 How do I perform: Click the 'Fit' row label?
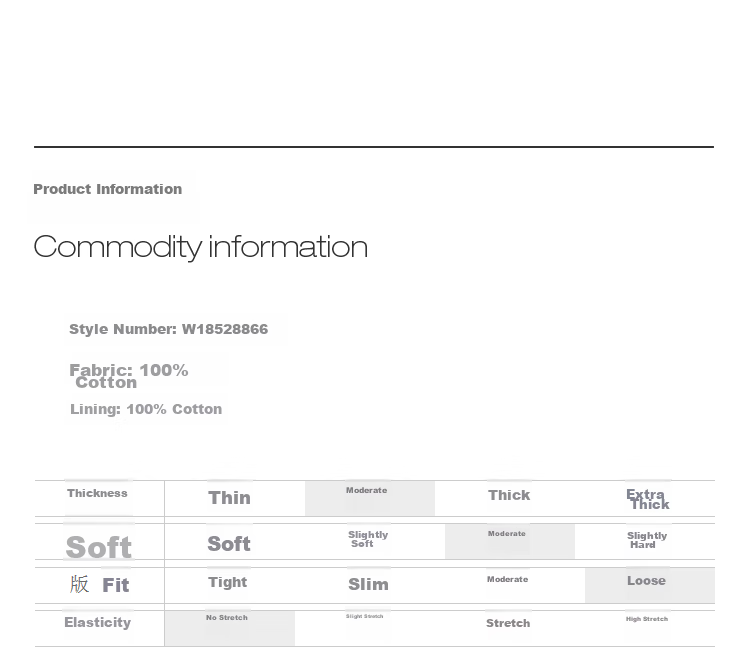point(115,585)
